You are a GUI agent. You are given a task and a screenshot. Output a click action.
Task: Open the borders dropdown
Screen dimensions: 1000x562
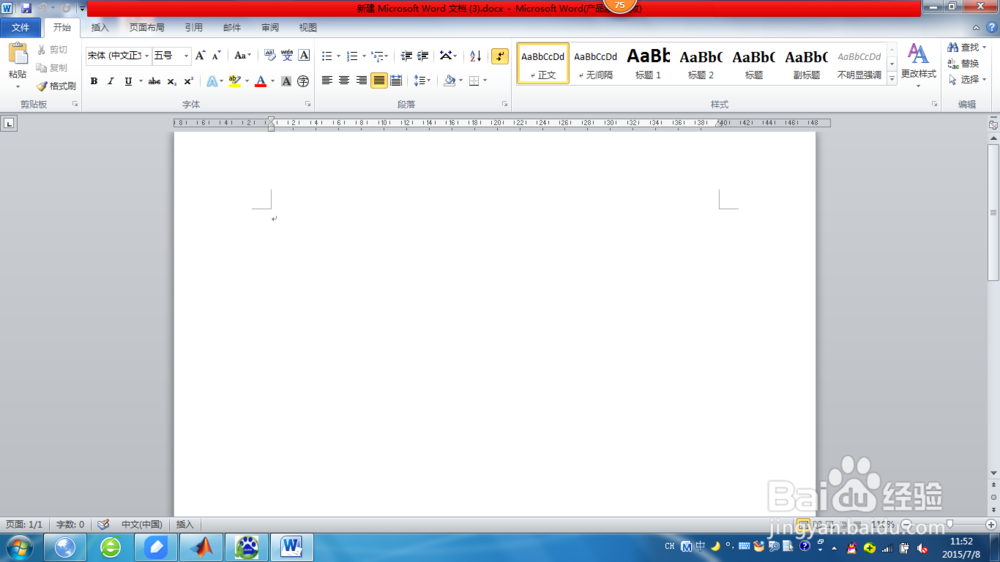coord(485,80)
